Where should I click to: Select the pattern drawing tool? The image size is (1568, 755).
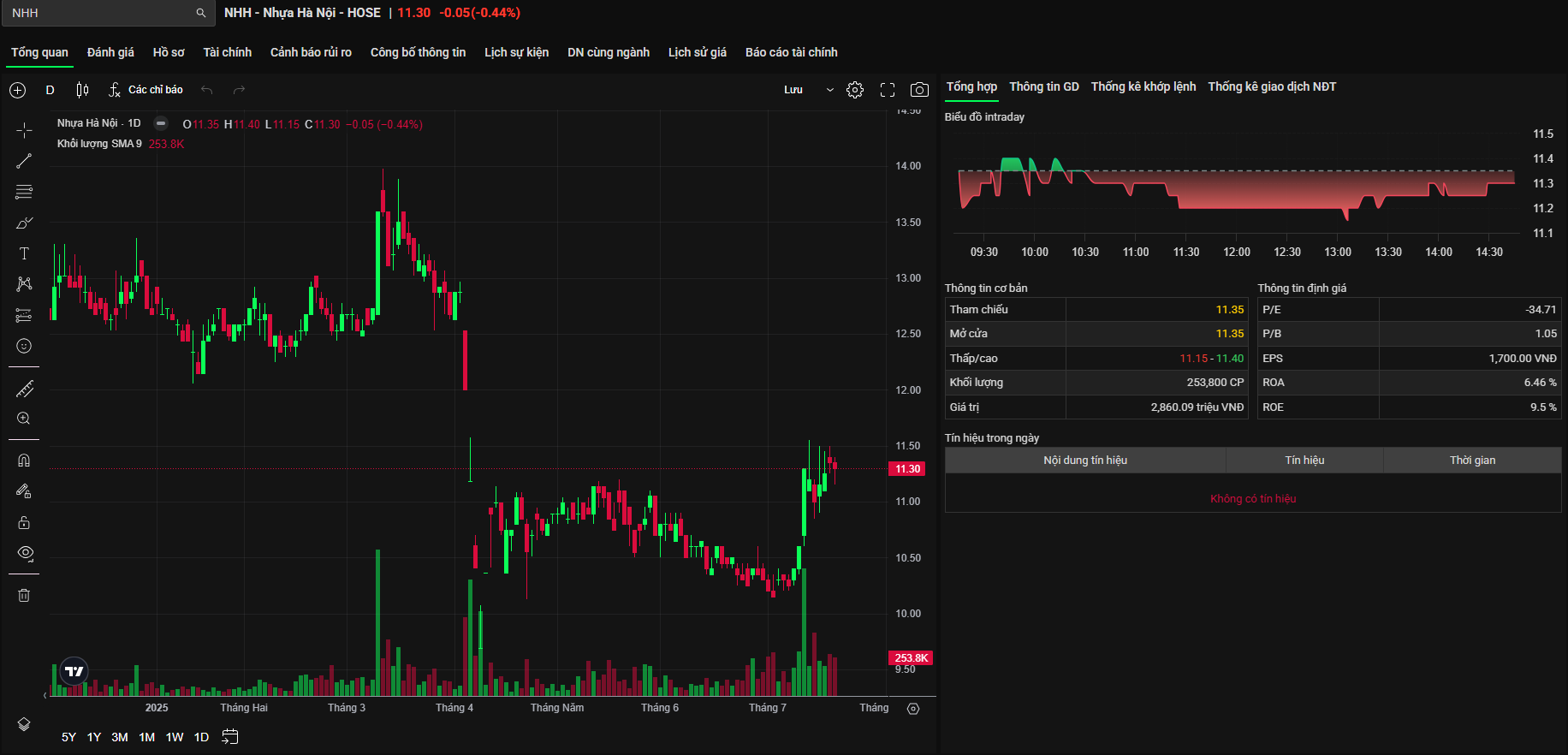(x=24, y=284)
